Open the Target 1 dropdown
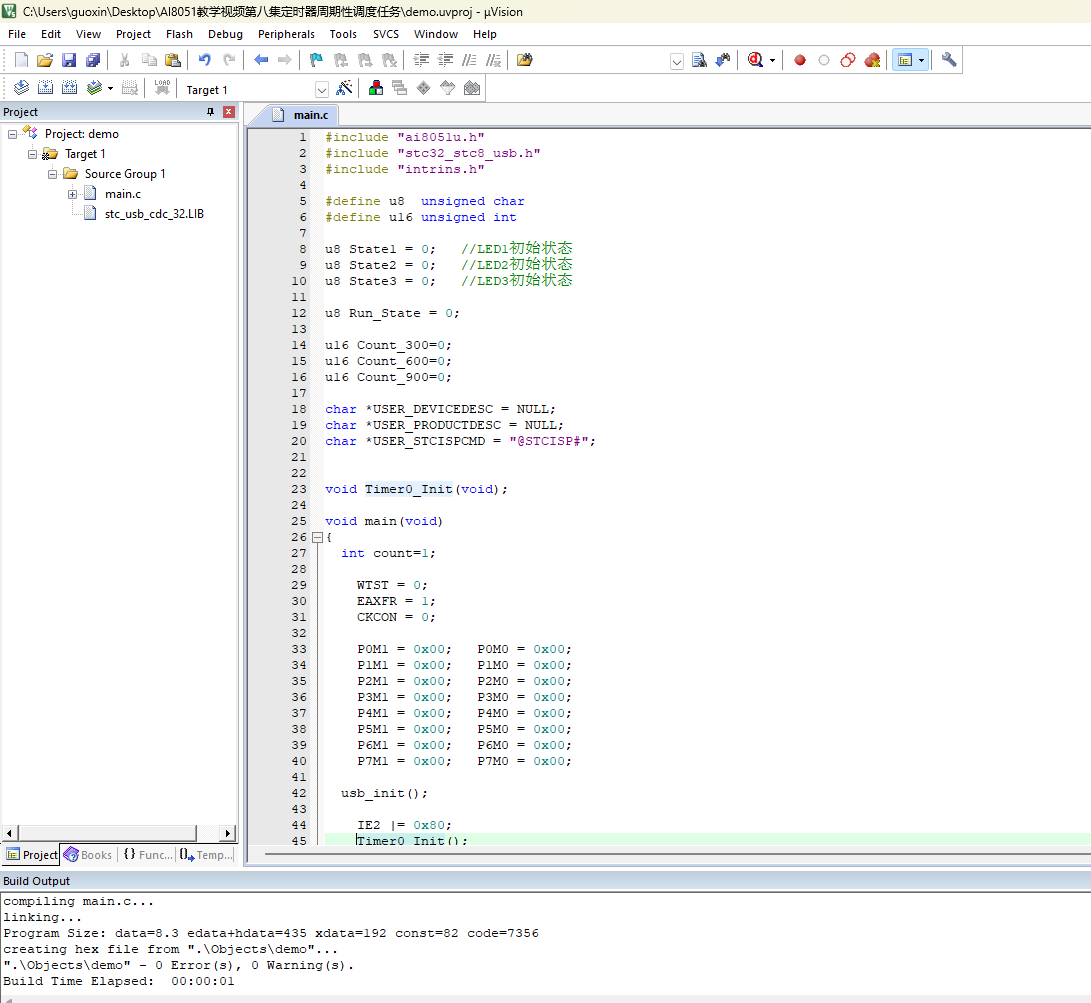The height and width of the screenshot is (1003, 1091). pyautogui.click(x=321, y=89)
